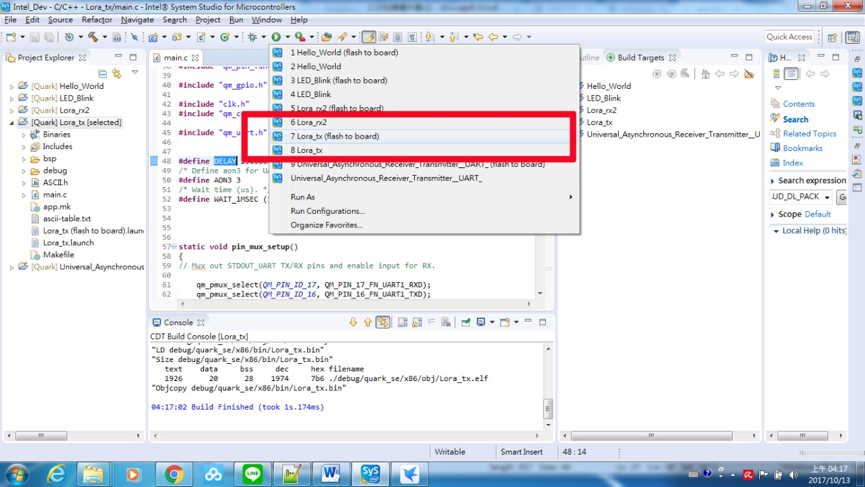Click the build hammer toolbar icon
The height and width of the screenshot is (487, 865).
click(x=93, y=37)
